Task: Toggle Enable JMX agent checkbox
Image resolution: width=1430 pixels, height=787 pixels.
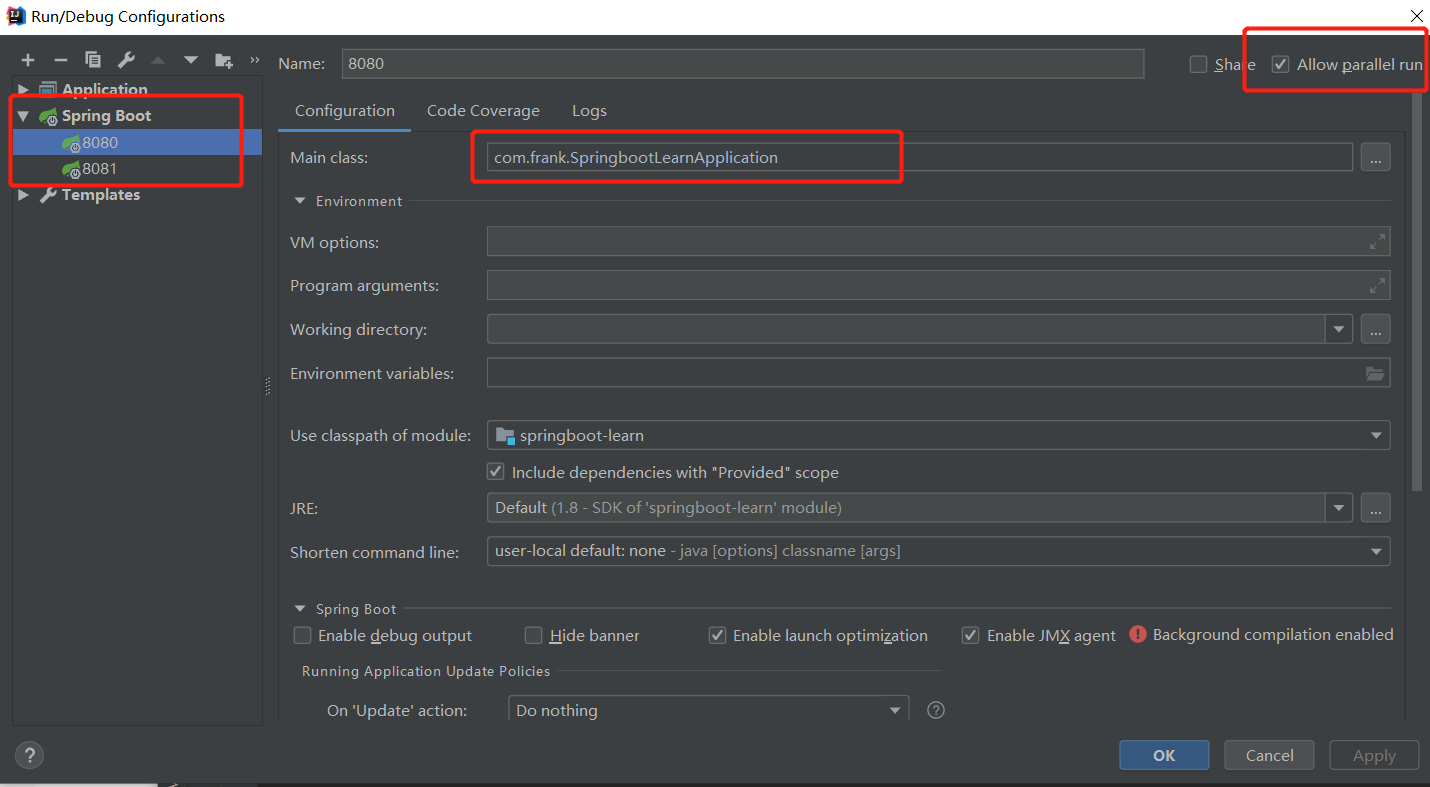Action: [970, 635]
